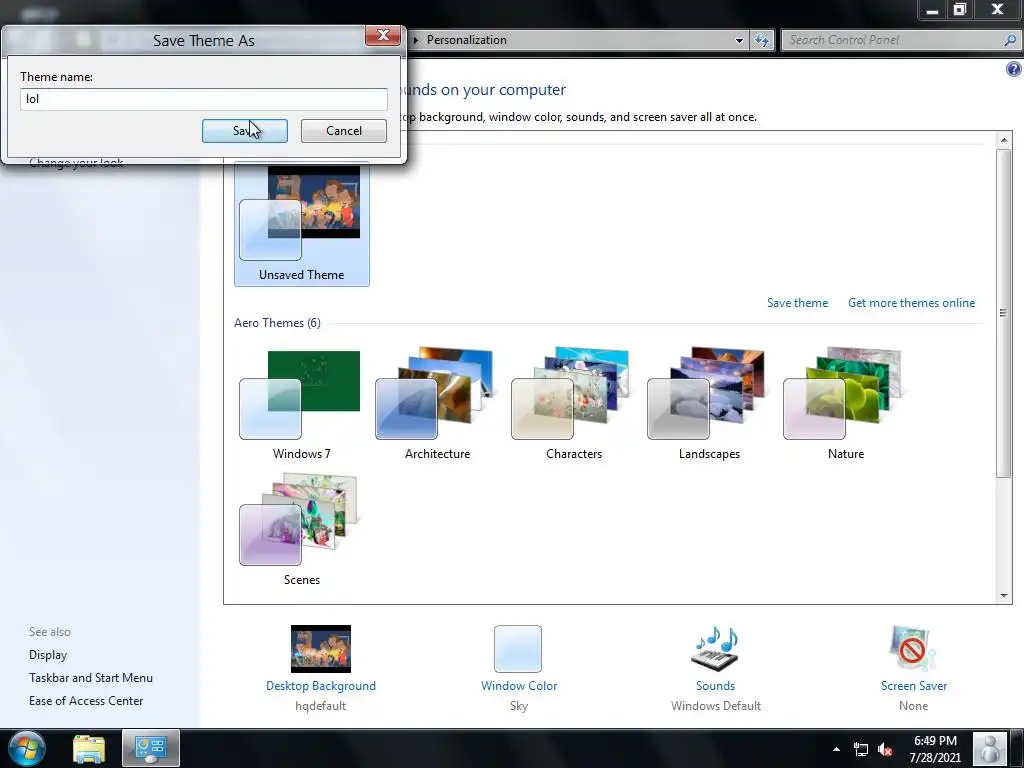This screenshot has width=1024, height=768.
Task: Open Windows Explorer from the taskbar
Action: tap(89, 748)
